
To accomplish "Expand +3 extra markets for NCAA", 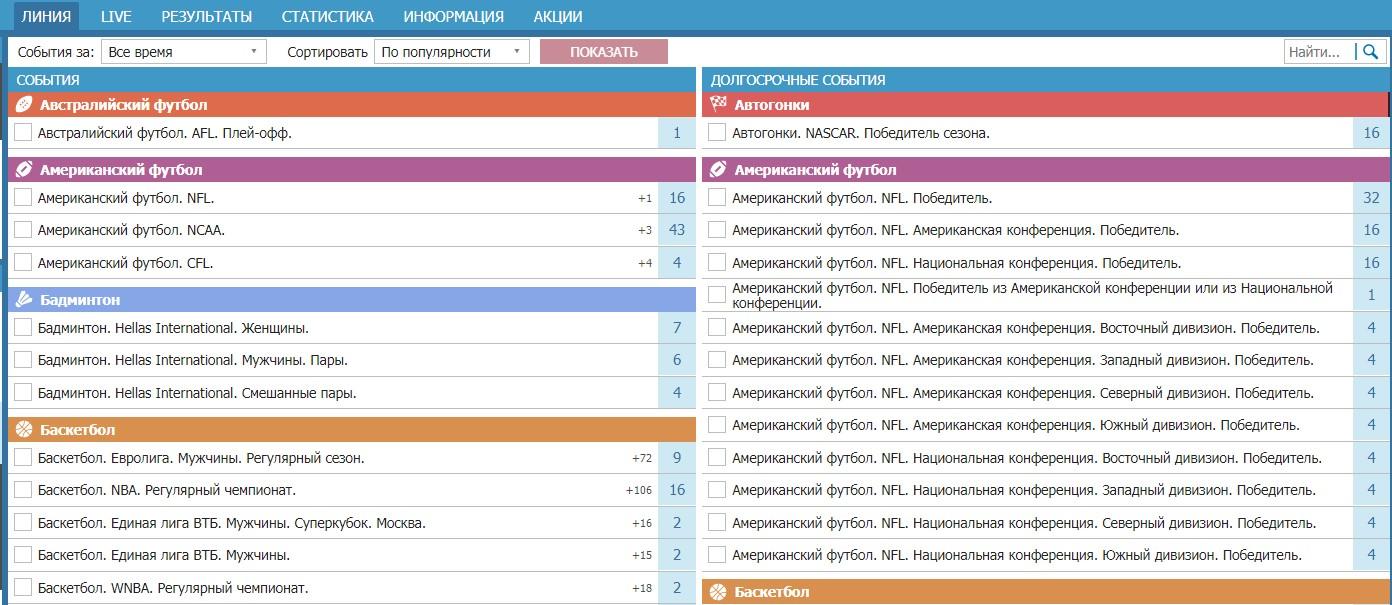I will (x=645, y=231).
